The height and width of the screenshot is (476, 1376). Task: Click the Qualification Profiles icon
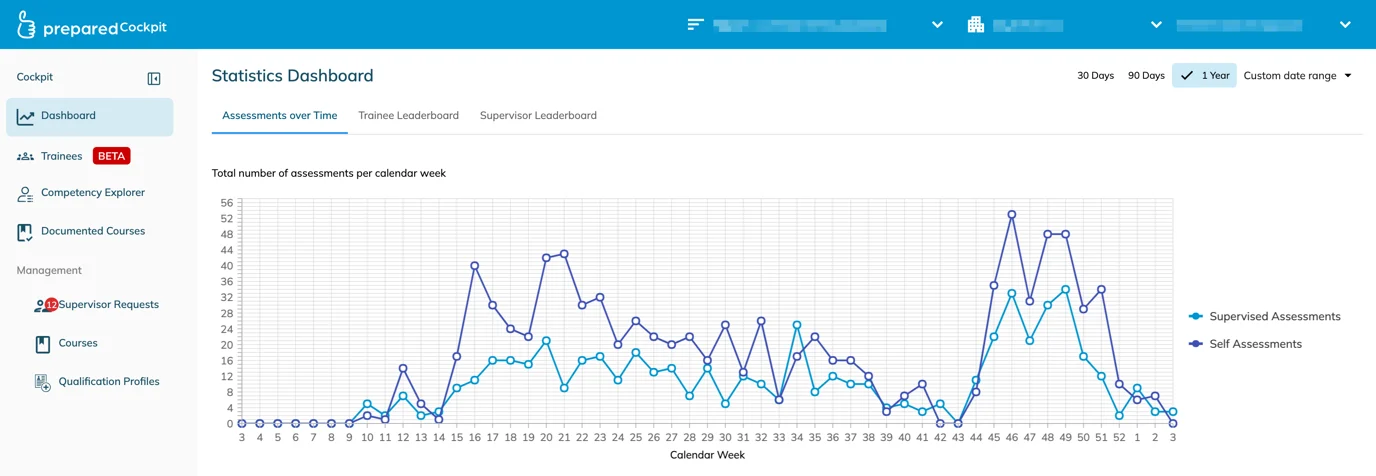[43, 382]
